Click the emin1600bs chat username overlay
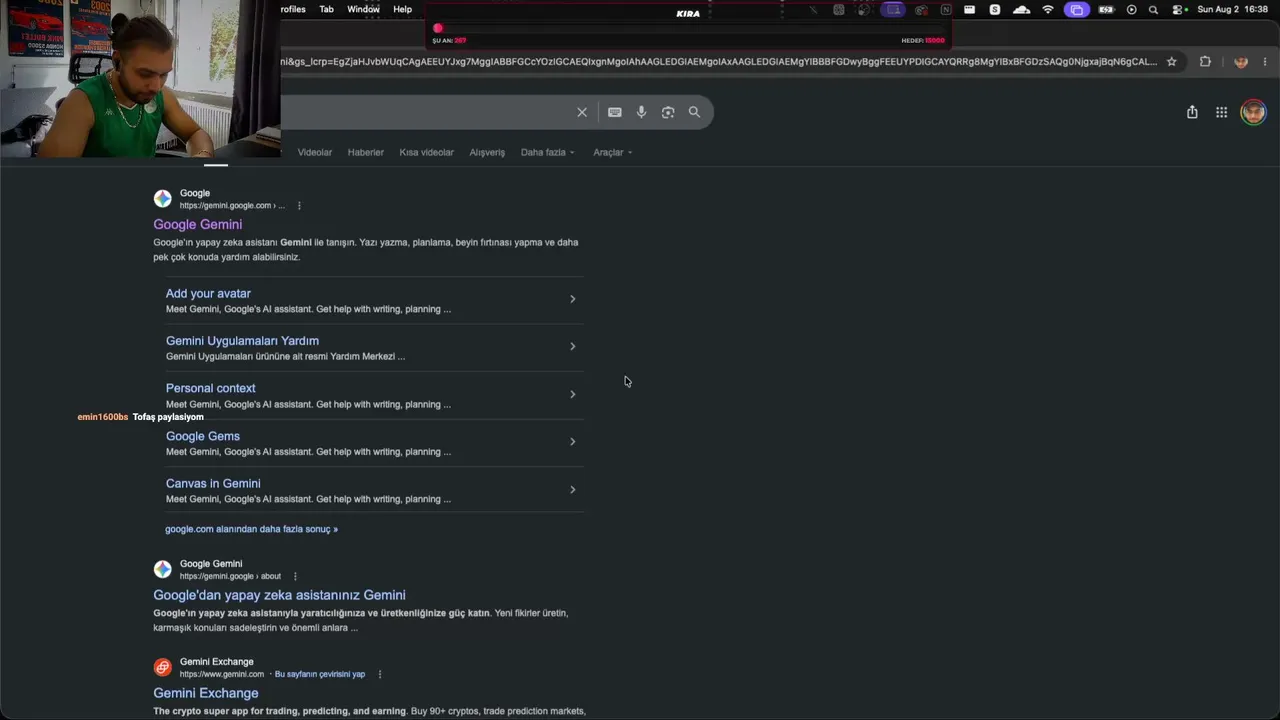The height and width of the screenshot is (720, 1280). 103,417
